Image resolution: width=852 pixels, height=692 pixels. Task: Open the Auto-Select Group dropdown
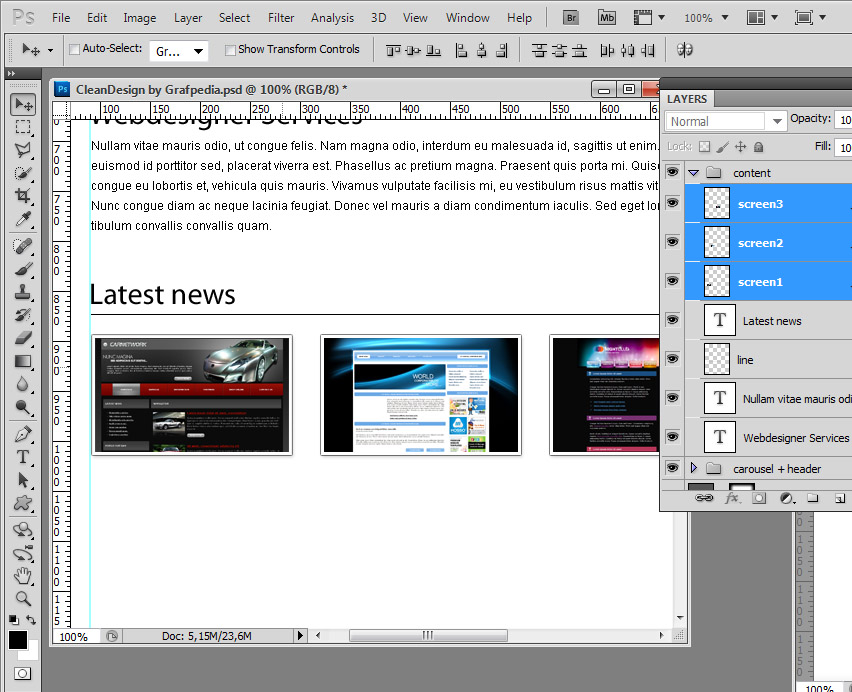pos(178,51)
